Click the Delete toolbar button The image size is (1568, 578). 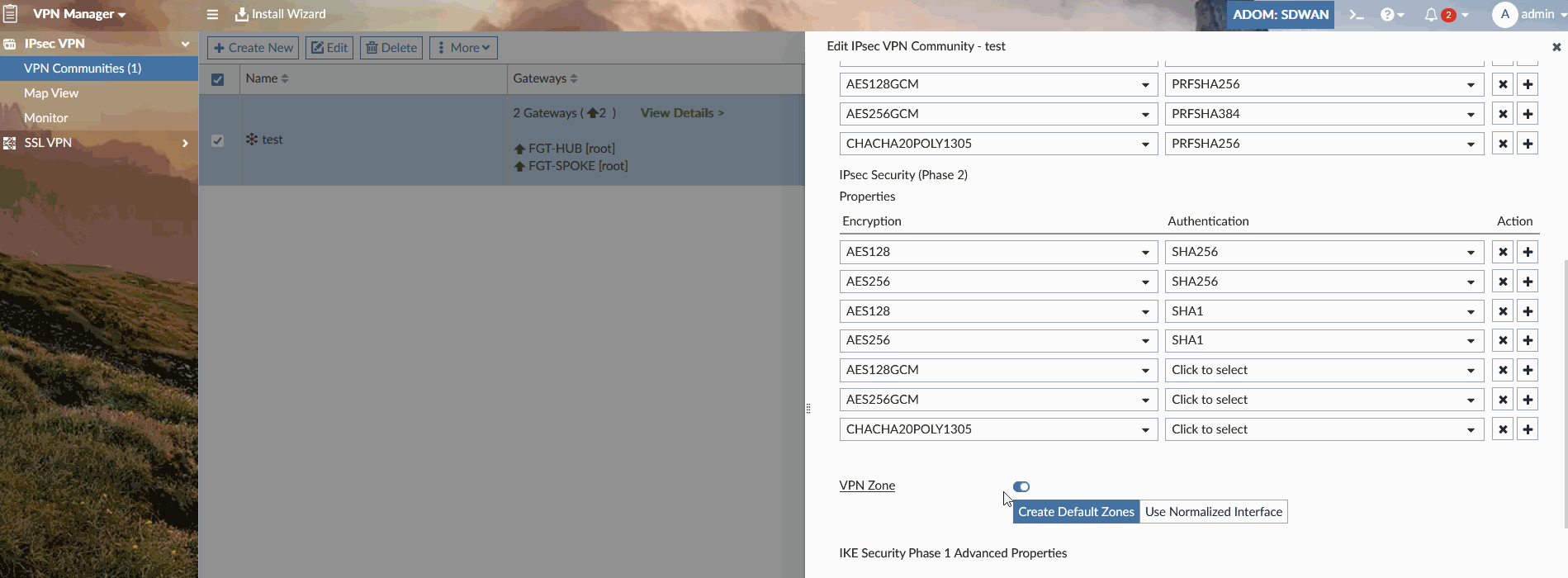coord(391,48)
